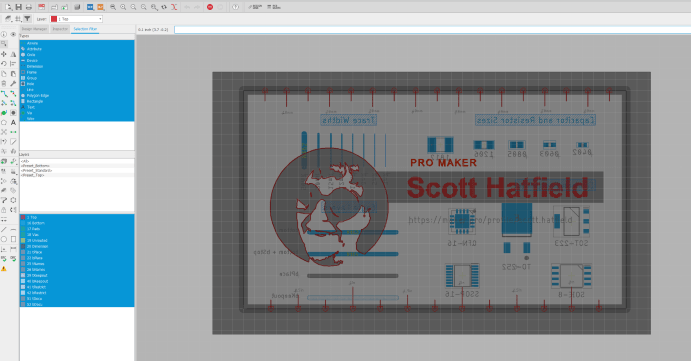Select the Change wrench tool
The width and height of the screenshot is (691, 361).
click(x=13, y=83)
